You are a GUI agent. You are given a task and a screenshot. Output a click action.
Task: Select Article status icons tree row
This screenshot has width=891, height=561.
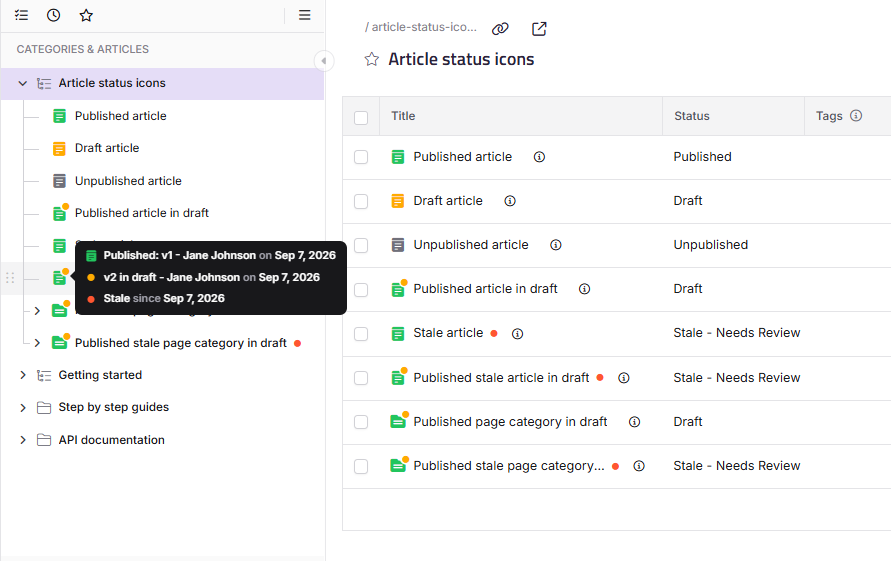tap(163, 84)
